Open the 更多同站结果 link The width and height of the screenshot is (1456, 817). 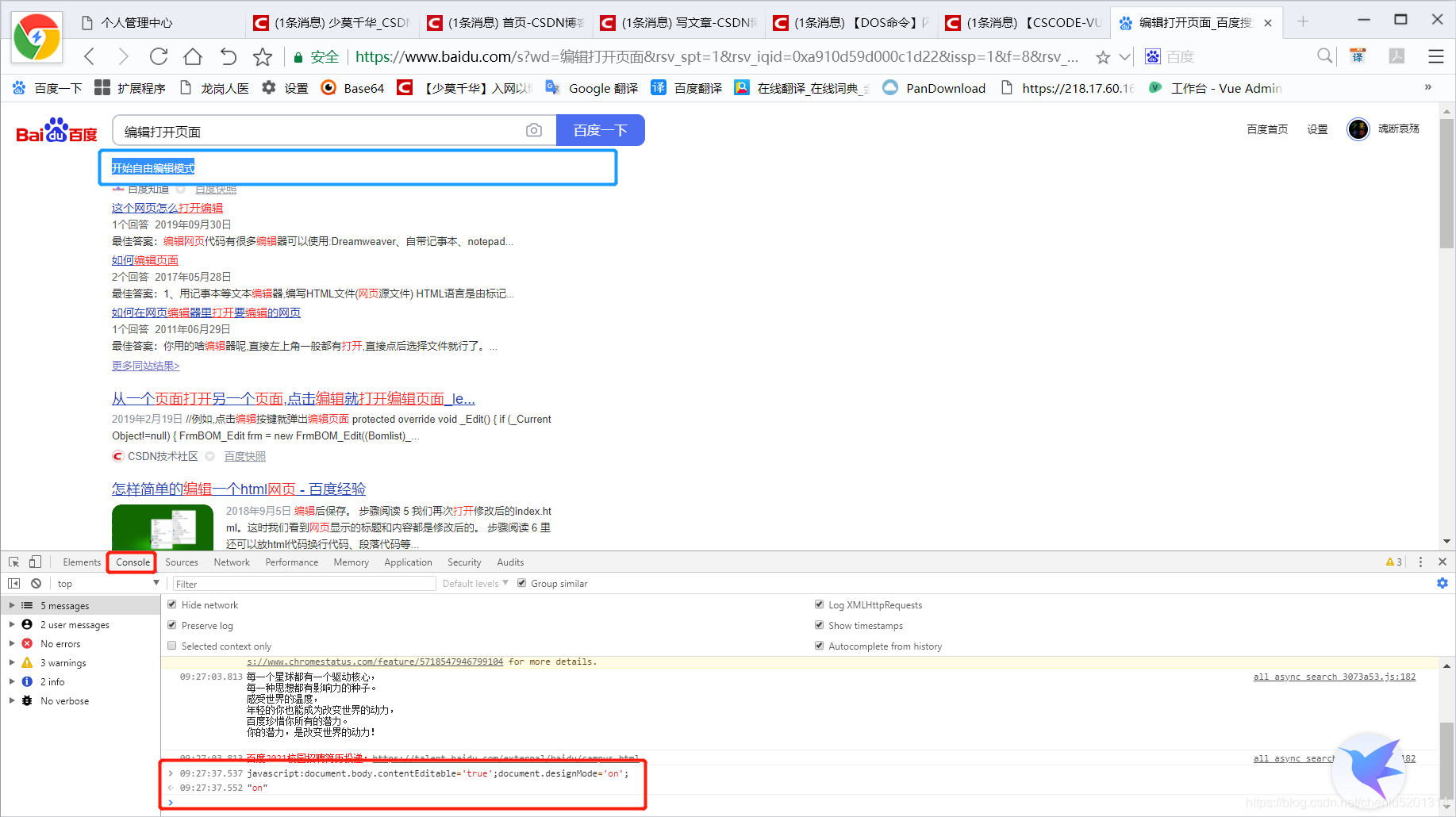(146, 366)
